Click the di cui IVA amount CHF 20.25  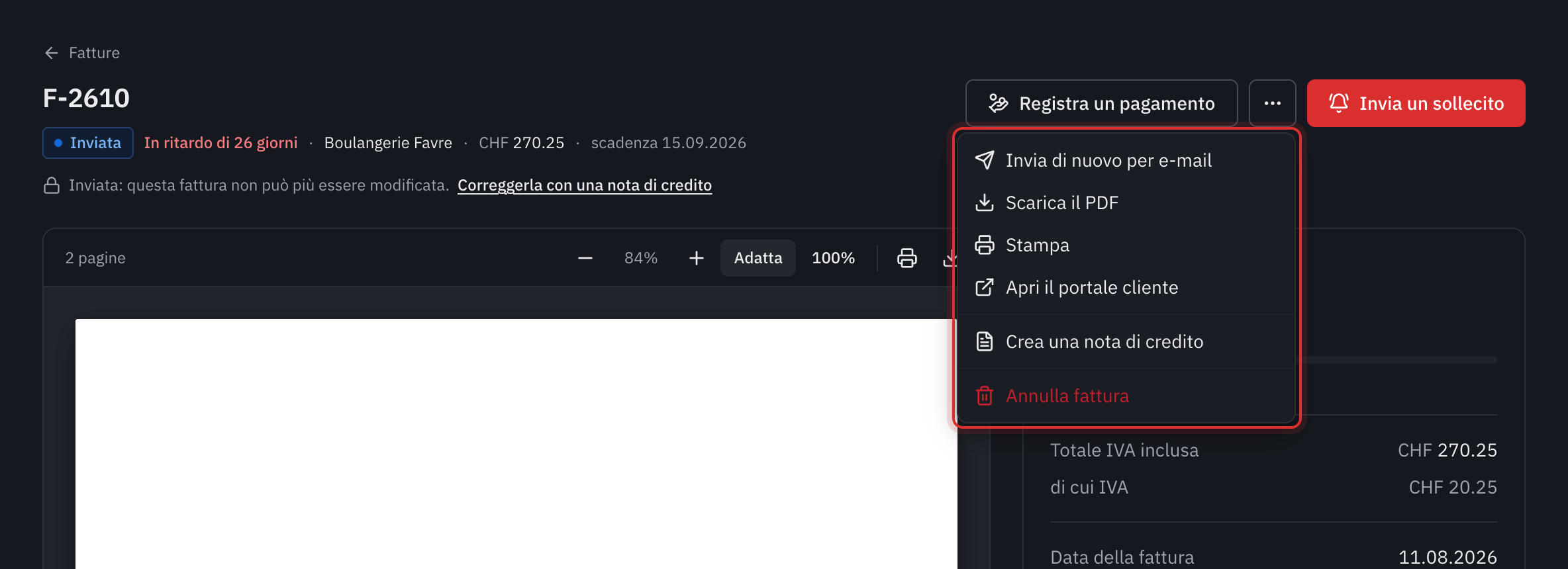[1453, 488]
